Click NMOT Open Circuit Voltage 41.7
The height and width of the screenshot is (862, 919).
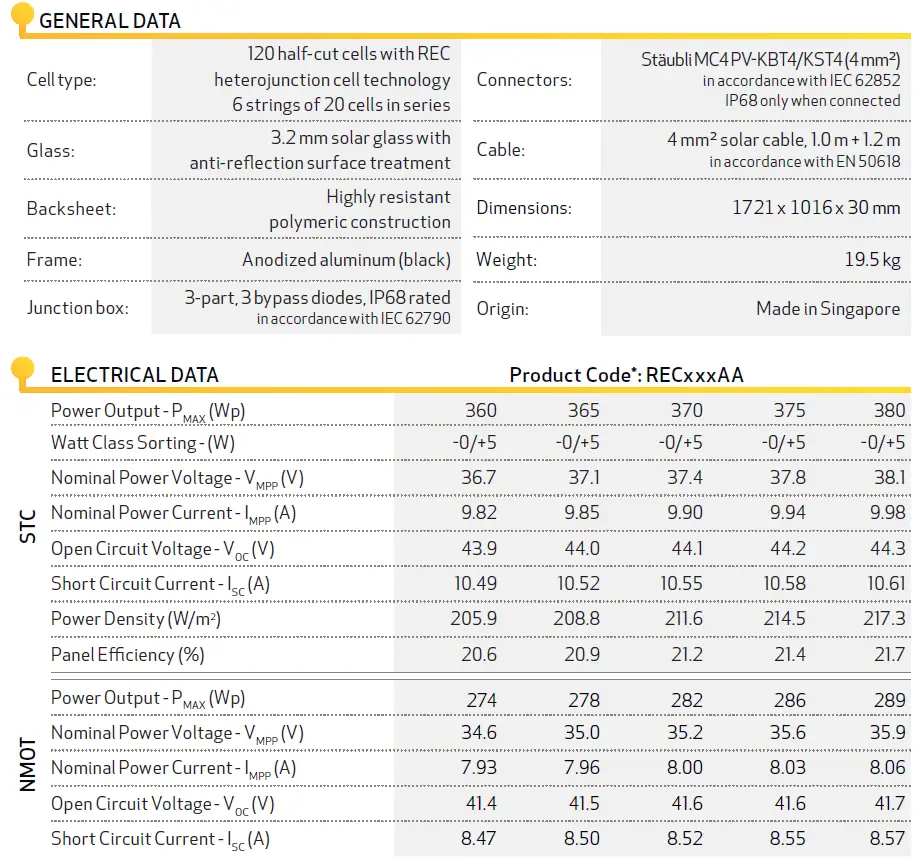click(x=890, y=803)
